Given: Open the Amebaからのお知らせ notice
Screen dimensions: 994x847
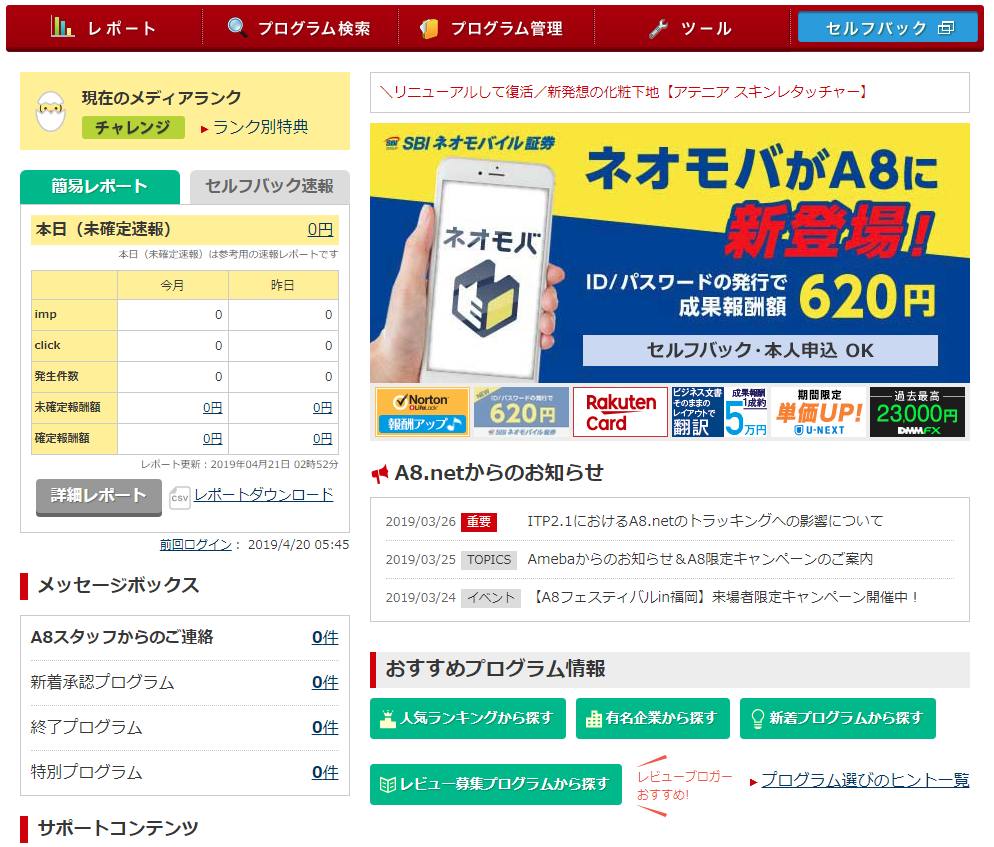Looking at the screenshot, I should coord(700,559).
